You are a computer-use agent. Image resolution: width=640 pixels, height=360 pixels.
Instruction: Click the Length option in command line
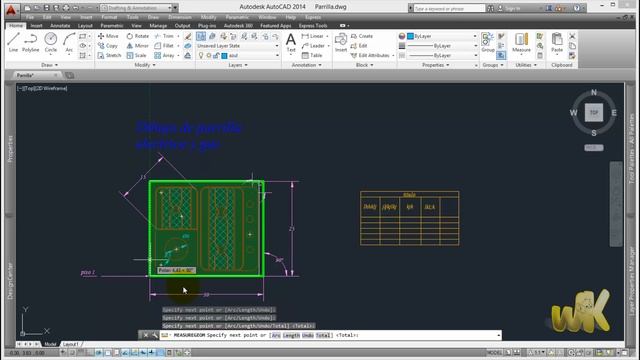click(291, 335)
